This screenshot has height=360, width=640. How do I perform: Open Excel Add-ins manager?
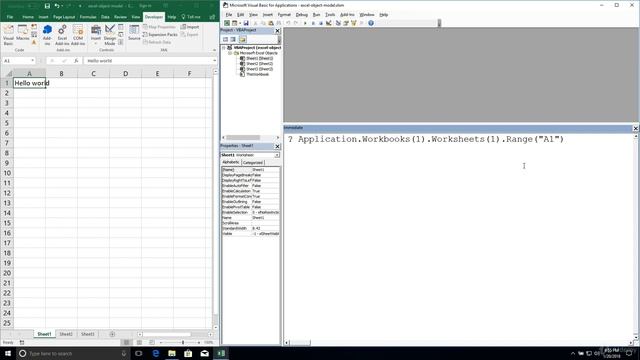[x=62, y=34]
